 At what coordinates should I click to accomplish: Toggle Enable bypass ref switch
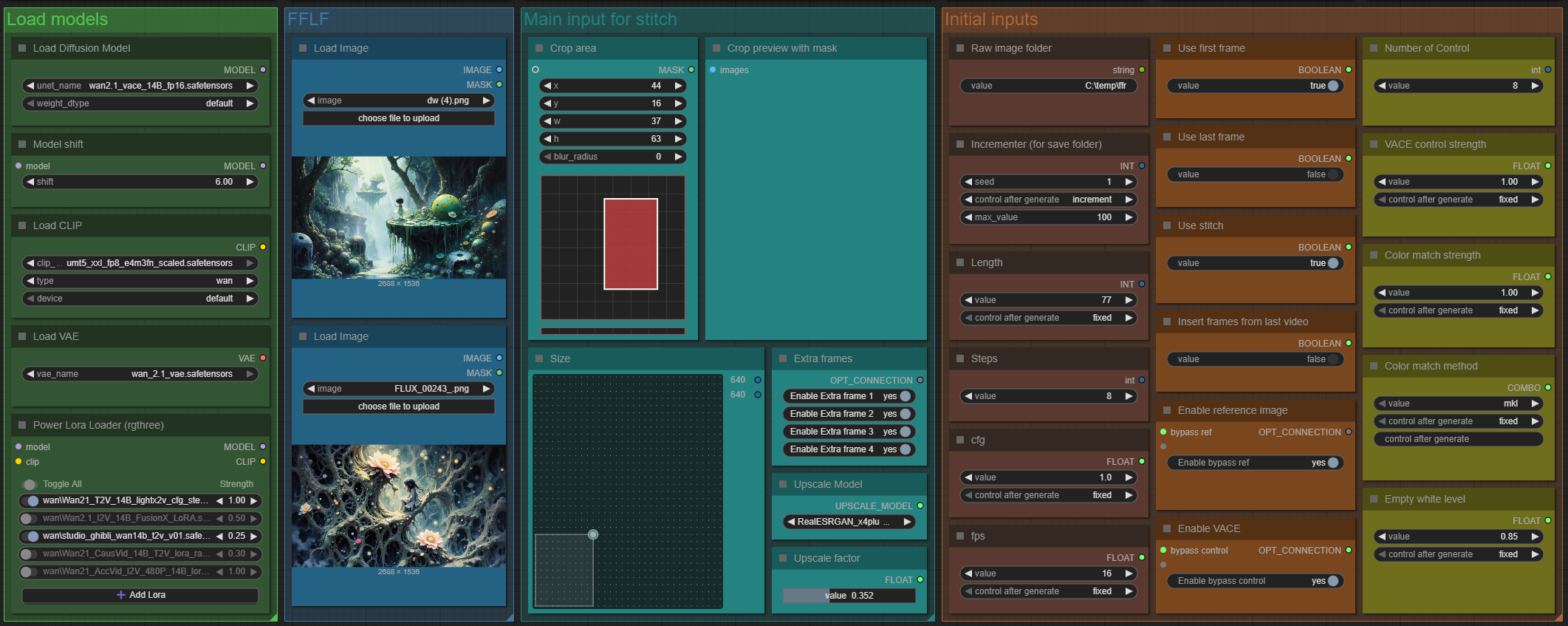[x=1332, y=463]
